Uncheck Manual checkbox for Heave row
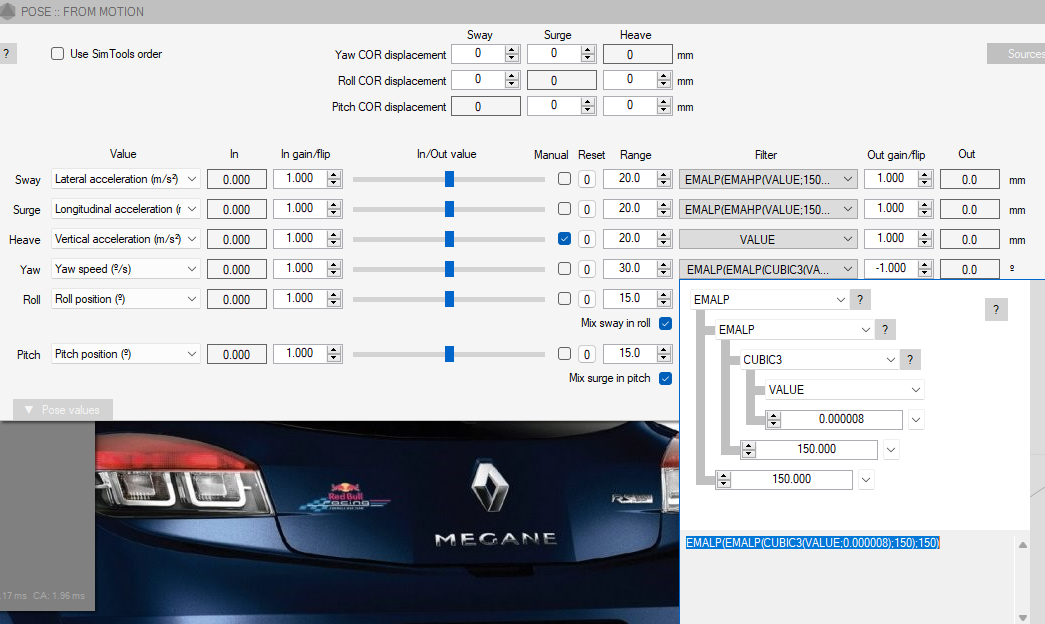 pyautogui.click(x=564, y=239)
